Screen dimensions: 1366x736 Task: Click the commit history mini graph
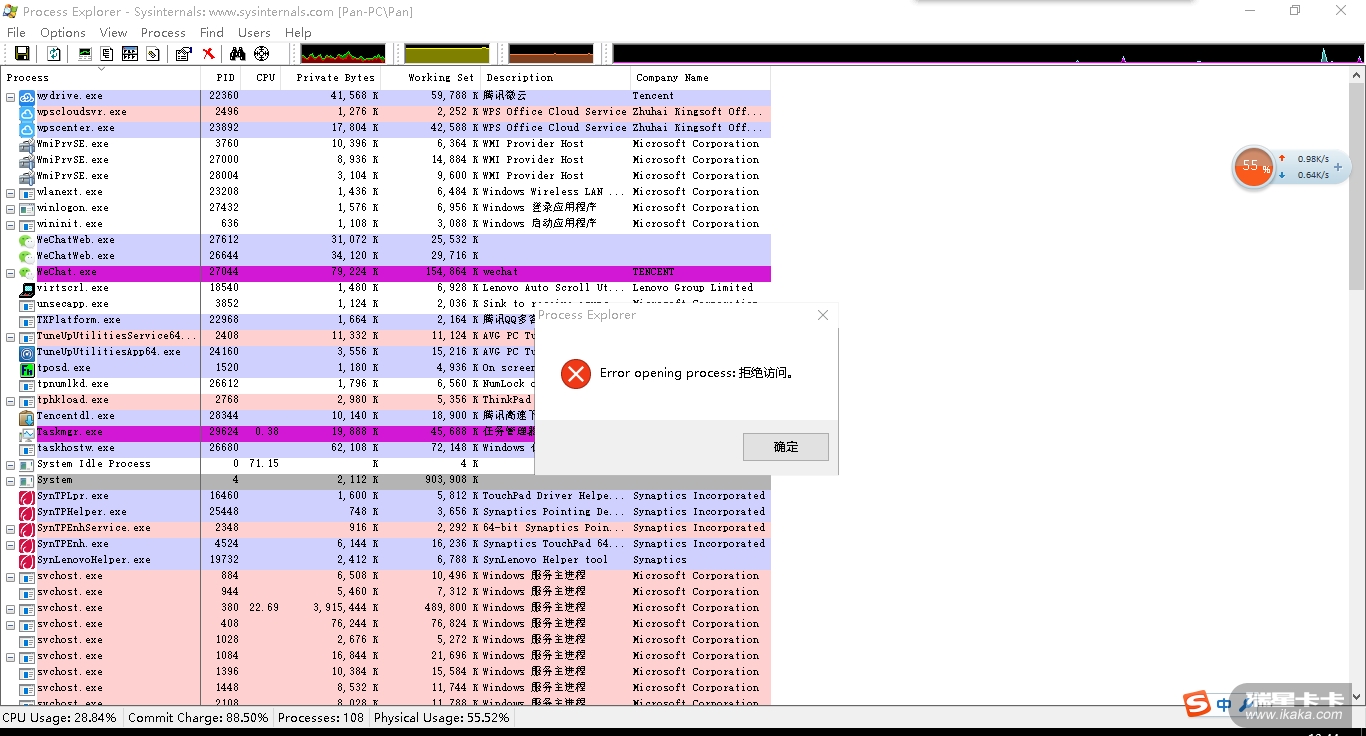pos(447,54)
